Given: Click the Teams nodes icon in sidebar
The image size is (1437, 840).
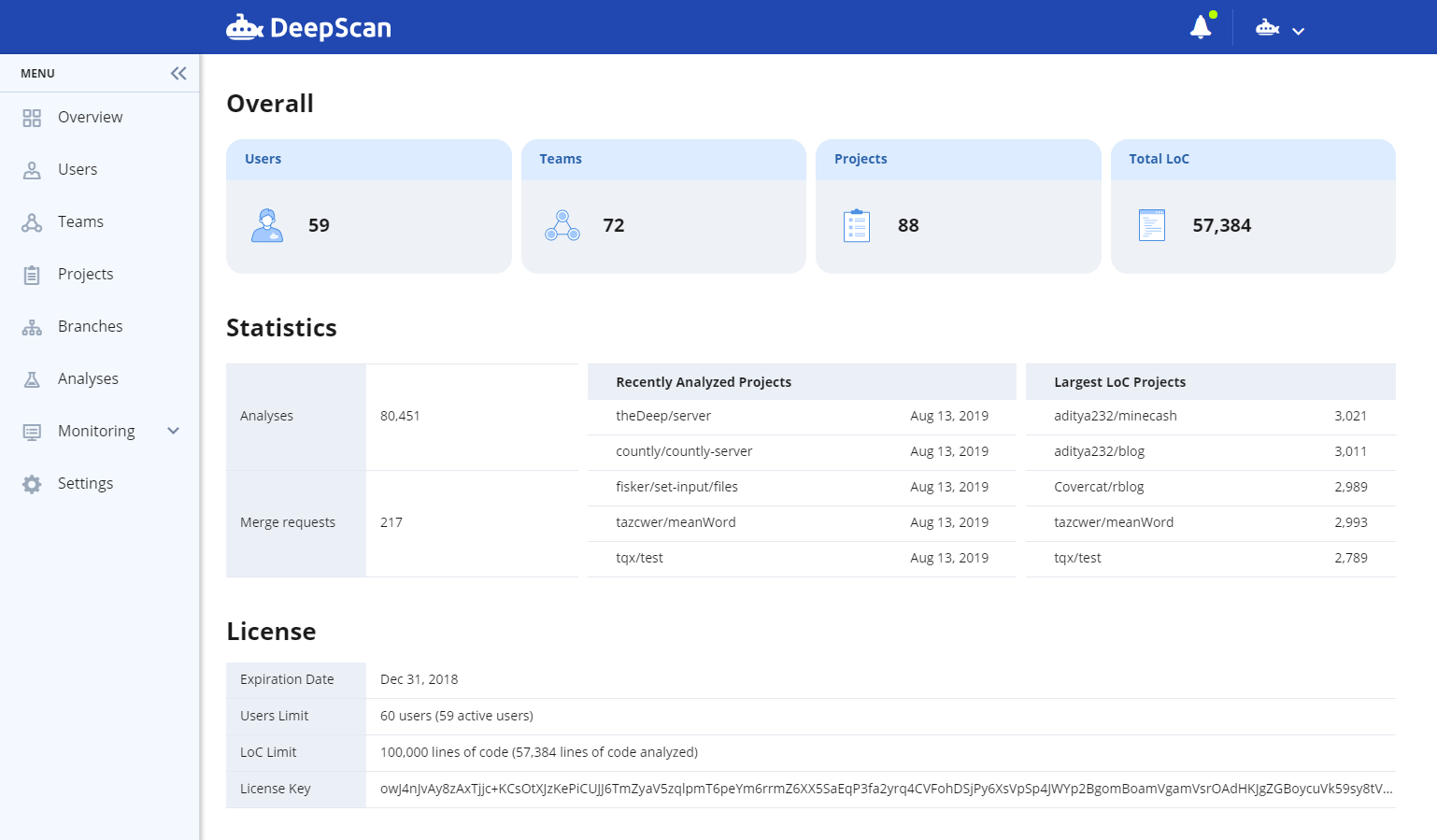Looking at the screenshot, I should tap(32, 222).
